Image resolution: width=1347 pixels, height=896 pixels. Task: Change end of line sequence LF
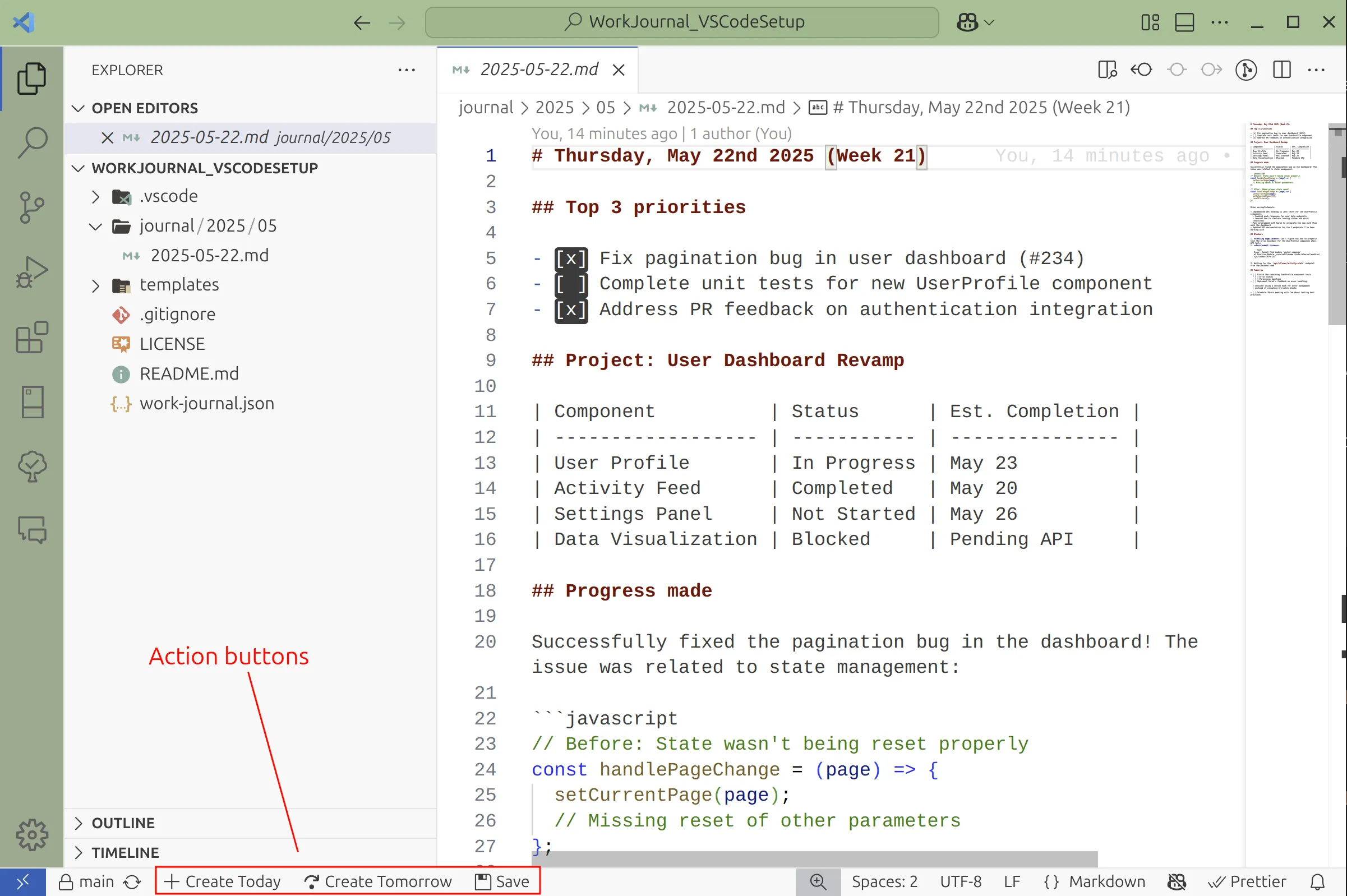click(x=1012, y=882)
